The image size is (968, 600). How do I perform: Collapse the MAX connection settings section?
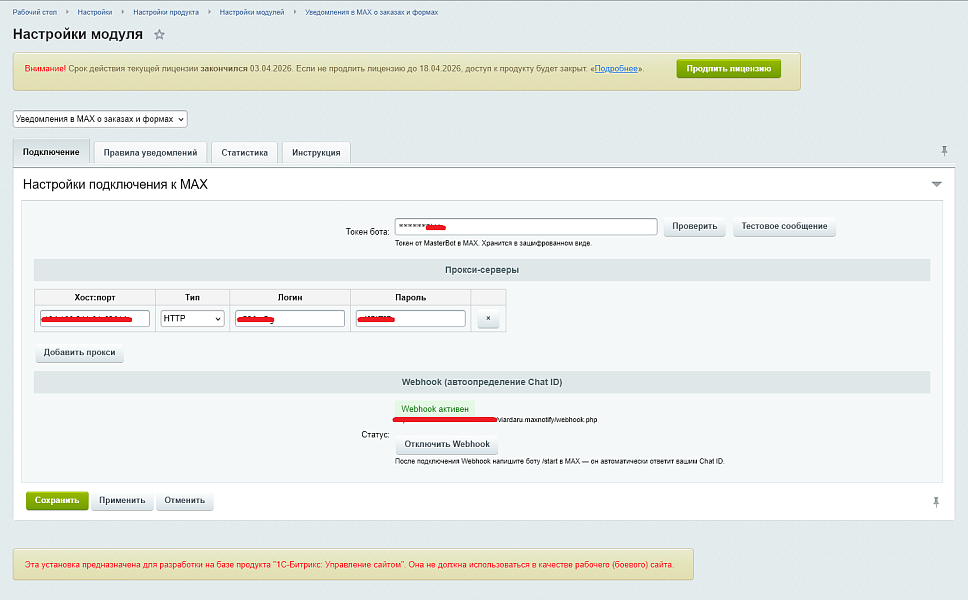pyautogui.click(x=937, y=185)
